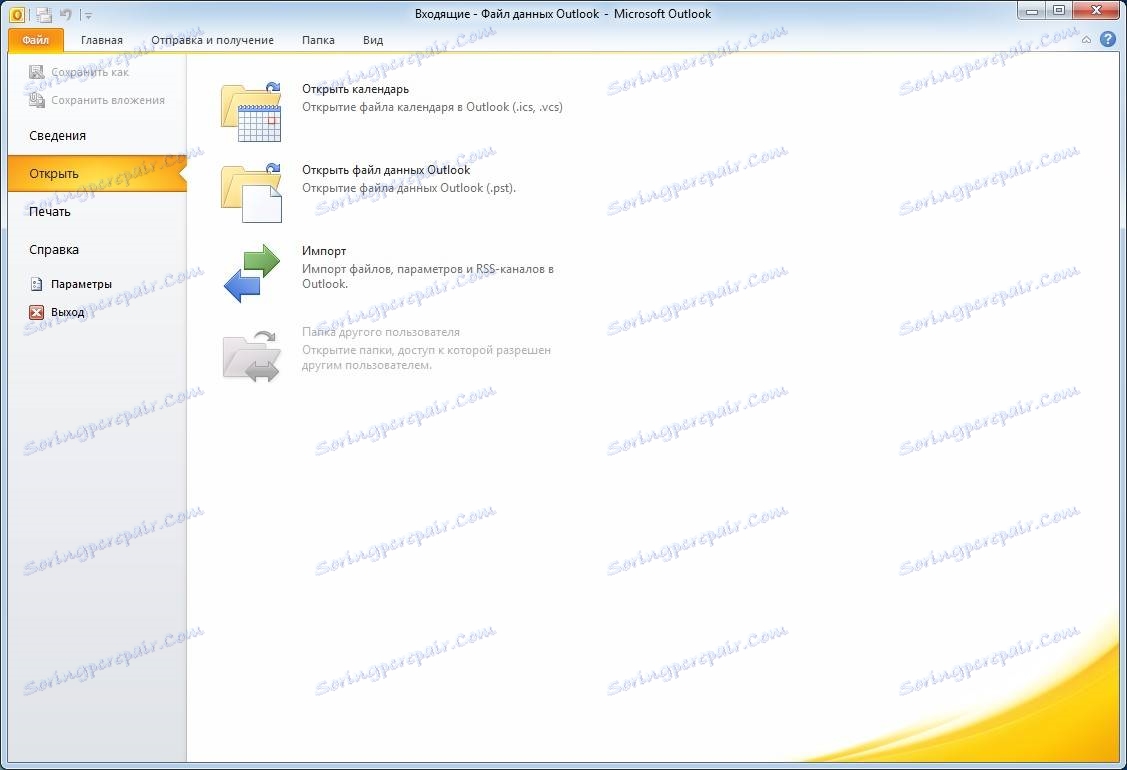
Task: Switch to the Главная tab
Action: coord(102,40)
